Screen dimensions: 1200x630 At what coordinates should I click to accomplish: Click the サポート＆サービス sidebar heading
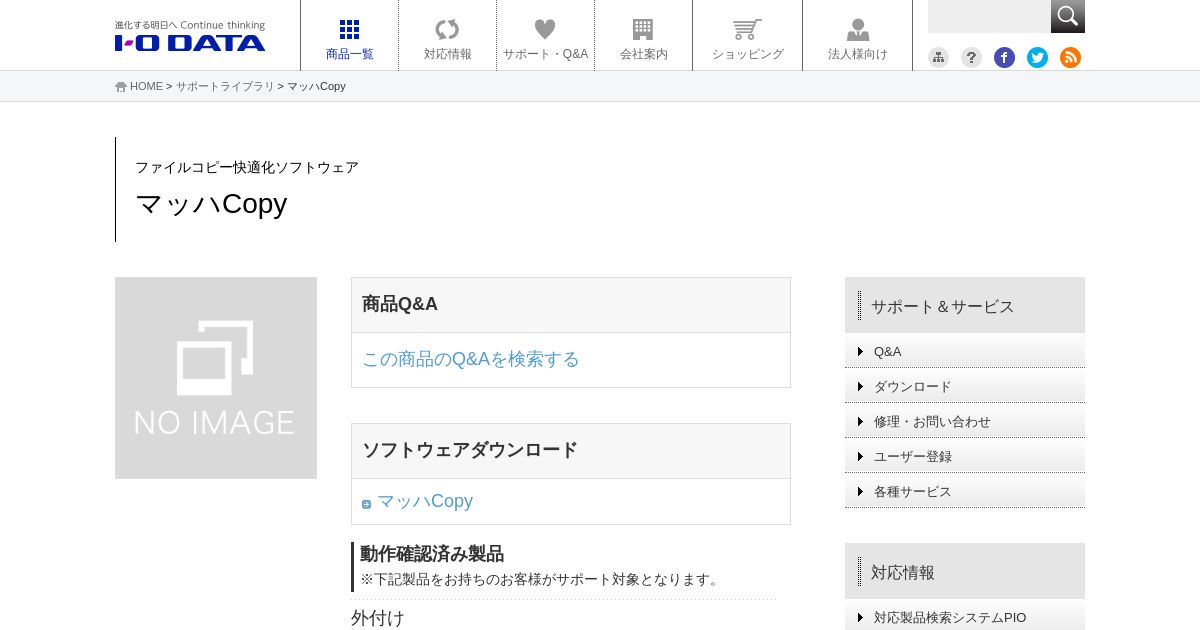pos(942,306)
